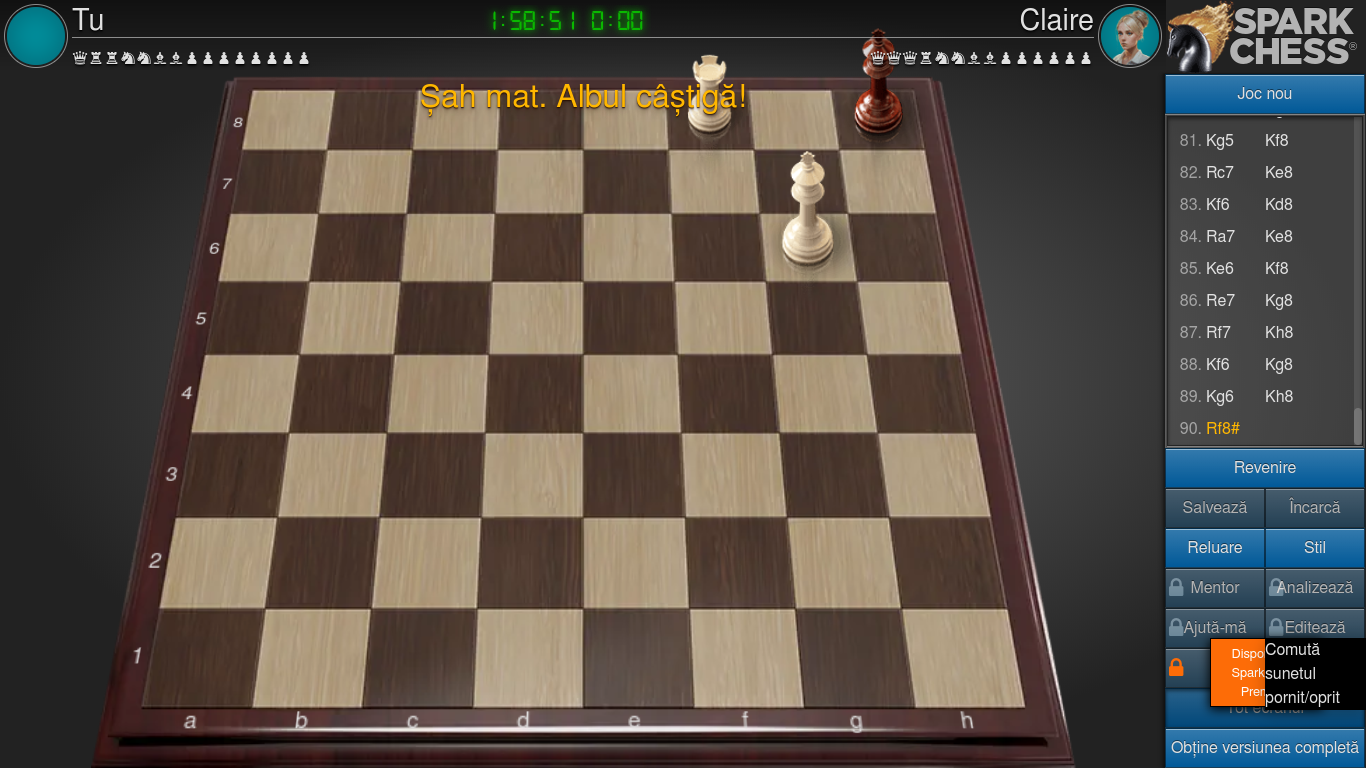
Task: Open the Stil board style options
Action: (1315, 548)
